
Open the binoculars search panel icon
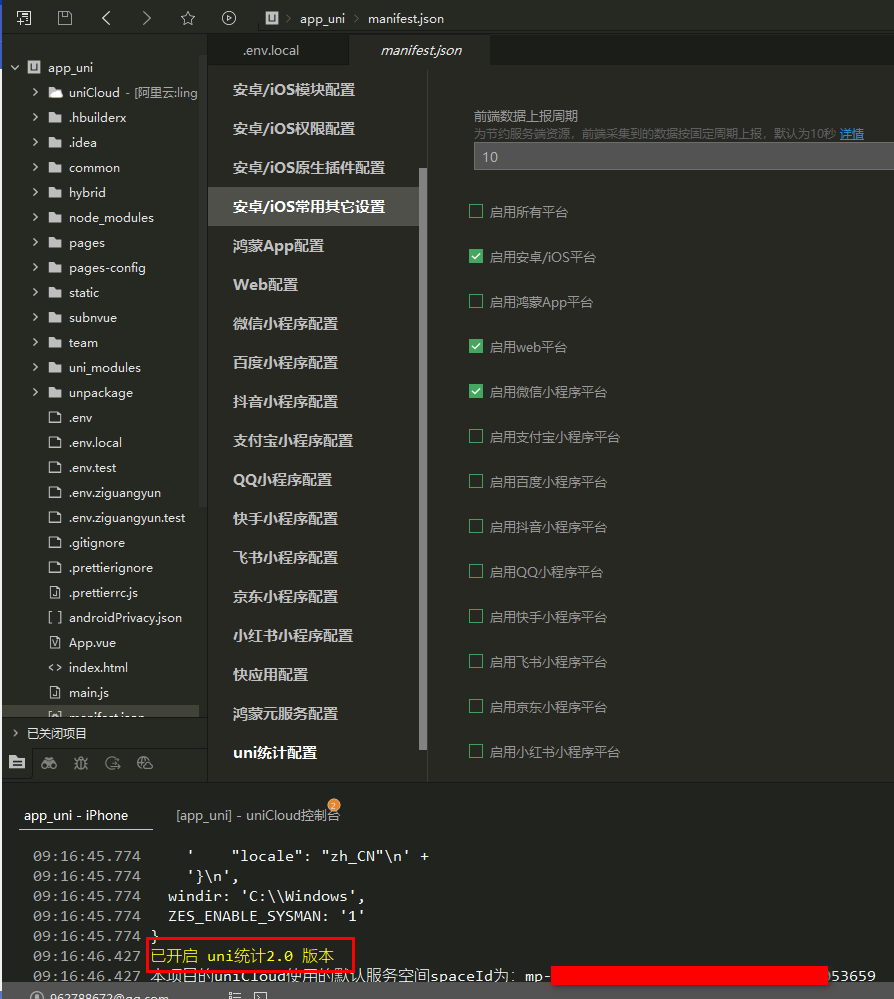(49, 763)
